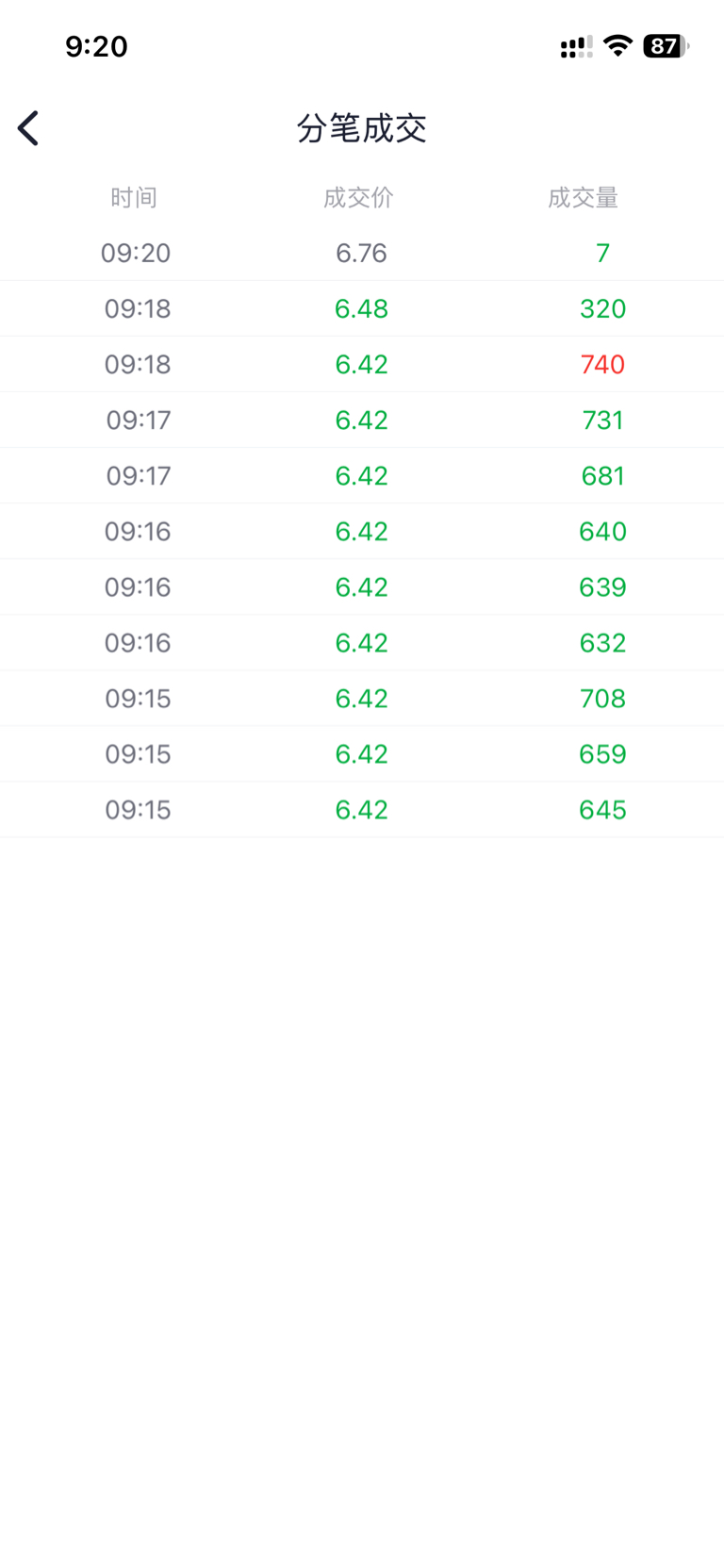
Task: Tap the 成交量 column header
Action: (583, 197)
